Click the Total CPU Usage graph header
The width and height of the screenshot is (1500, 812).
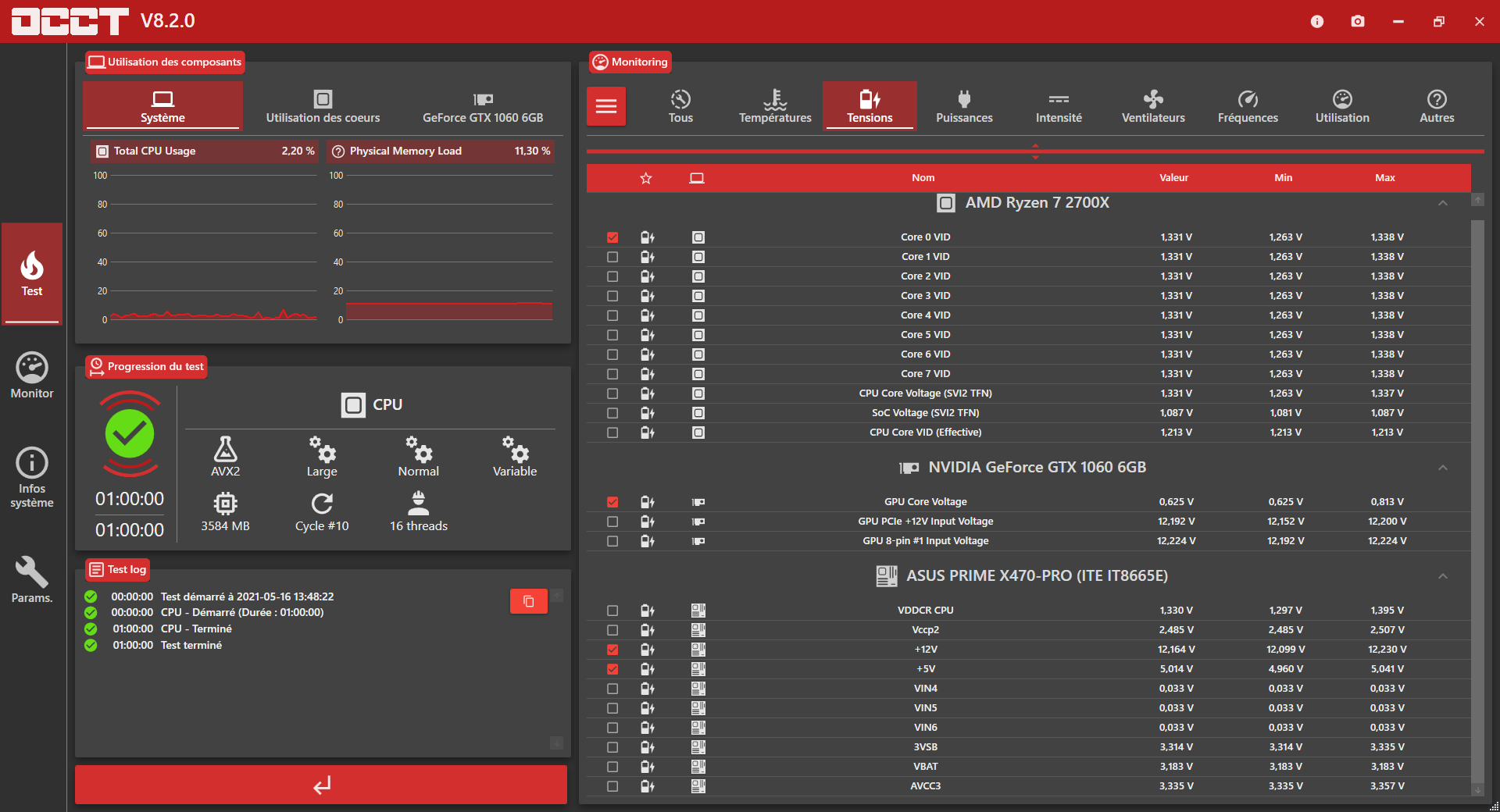[205, 151]
